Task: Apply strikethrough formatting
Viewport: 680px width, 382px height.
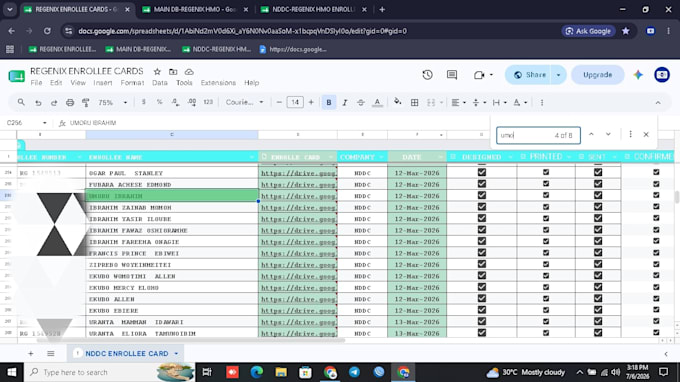Action: pyautogui.click(x=361, y=103)
